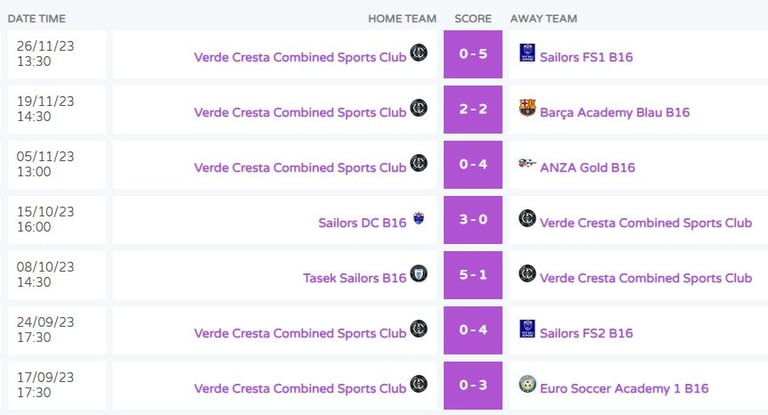
Task: Click the Barça Academy Blau B16 crest icon
Action: click(x=527, y=107)
